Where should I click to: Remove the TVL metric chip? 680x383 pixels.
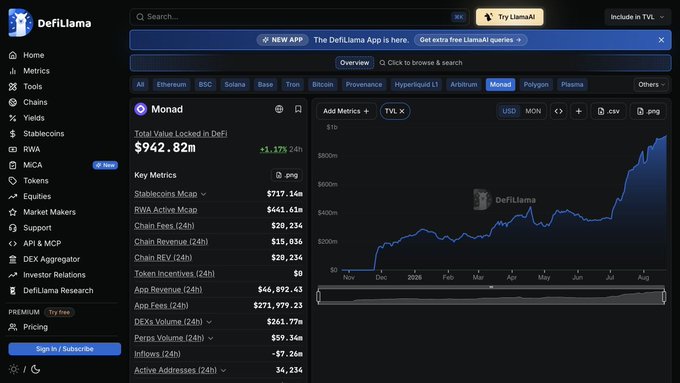[402, 111]
